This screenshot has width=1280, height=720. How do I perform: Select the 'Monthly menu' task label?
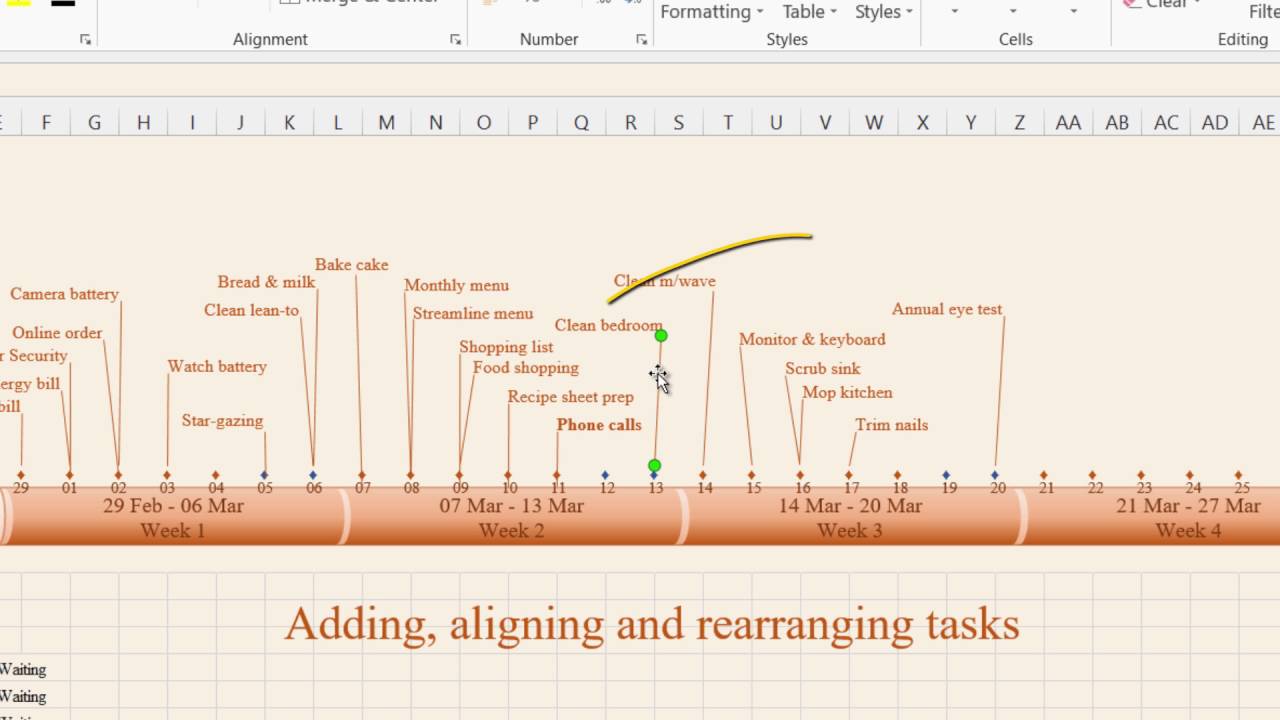tap(456, 285)
